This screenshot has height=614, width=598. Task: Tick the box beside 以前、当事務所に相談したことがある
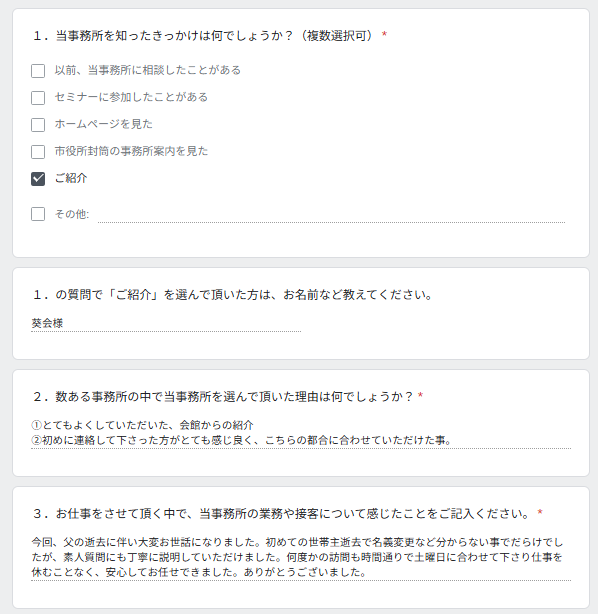click(x=38, y=71)
